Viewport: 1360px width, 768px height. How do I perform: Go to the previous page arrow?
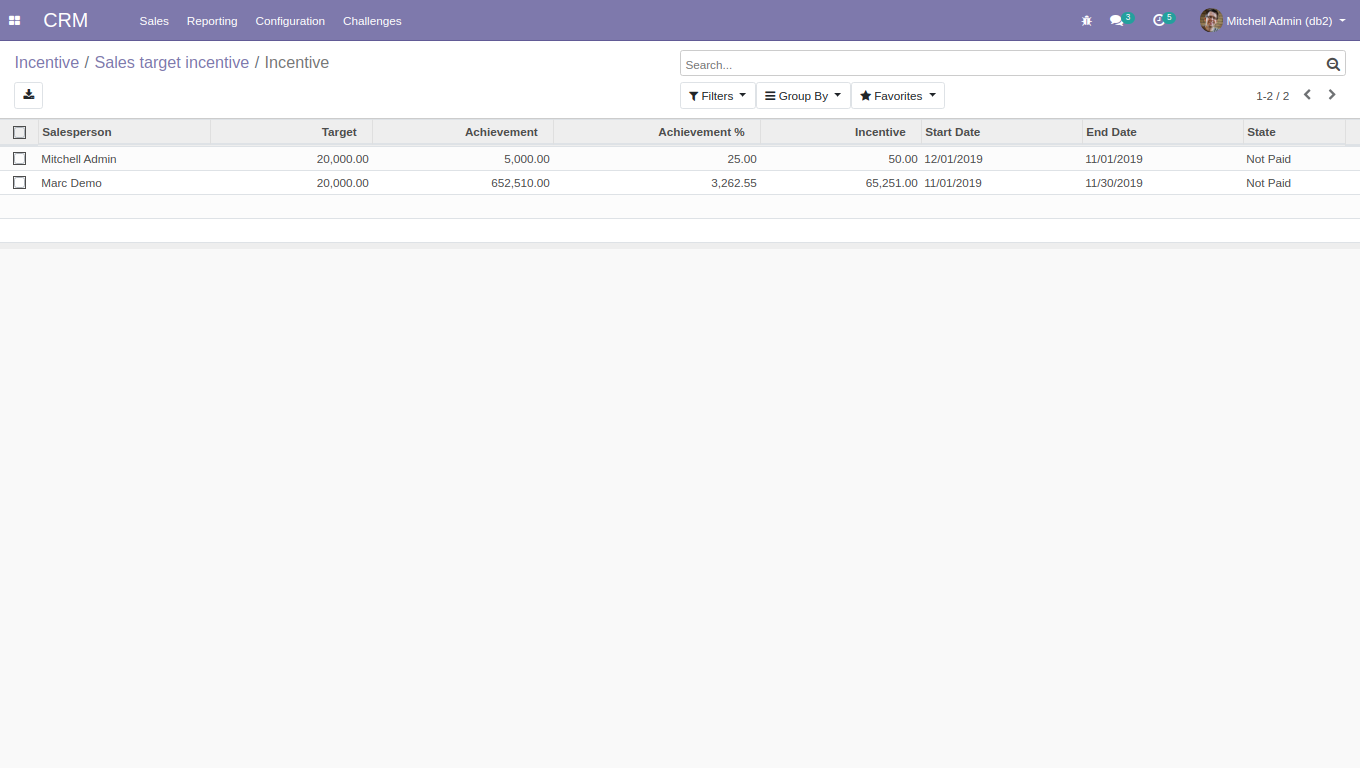point(1307,95)
